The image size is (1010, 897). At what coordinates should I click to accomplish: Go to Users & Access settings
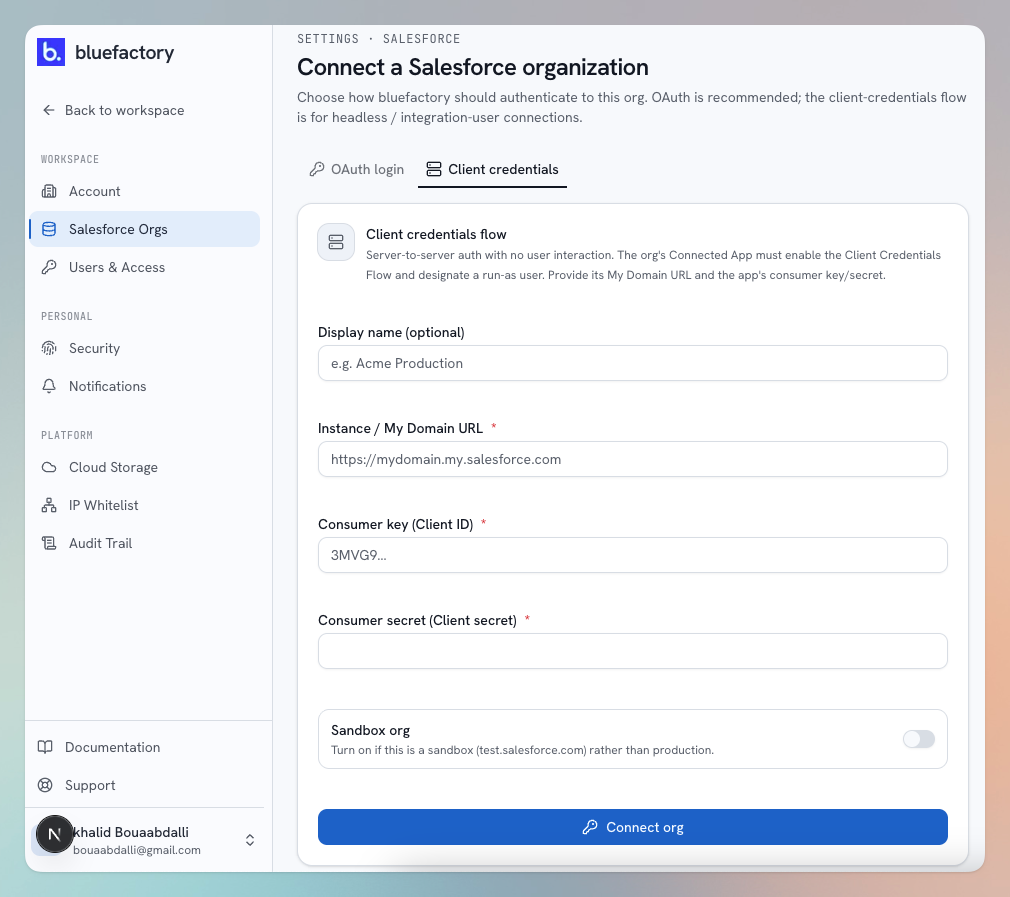tap(145, 267)
